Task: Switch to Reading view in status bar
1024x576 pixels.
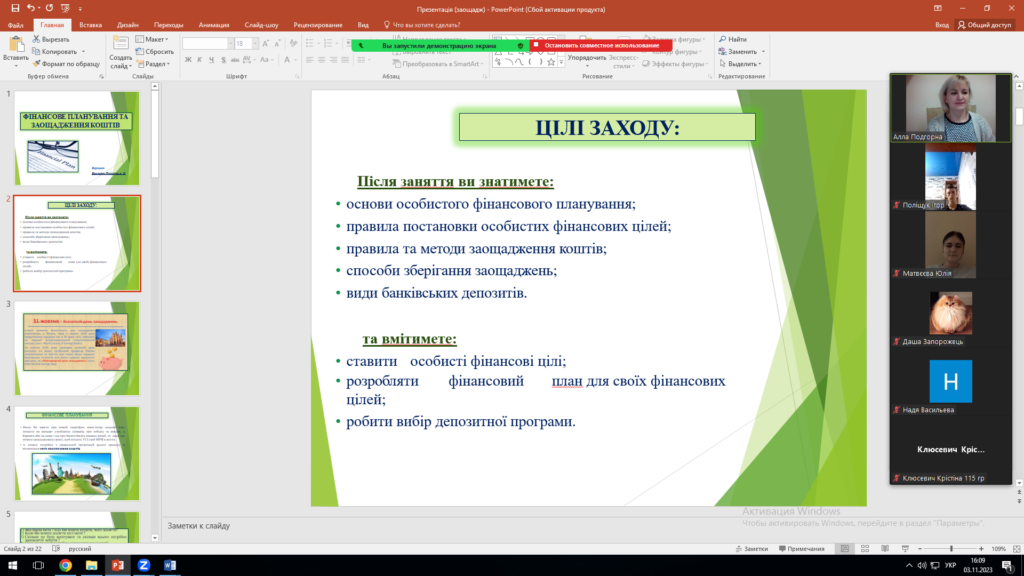Action: [x=885, y=549]
